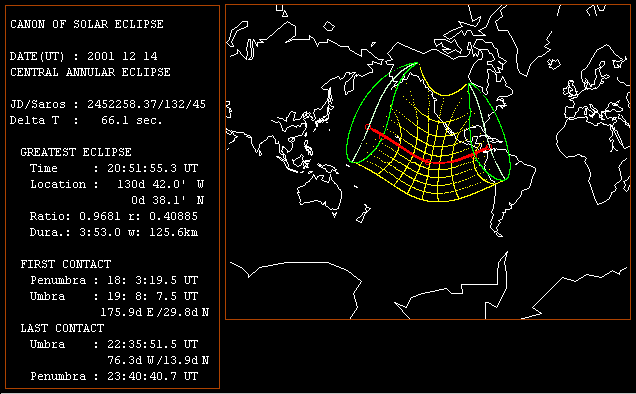Click the FIRST CONTACT heading

66,264
